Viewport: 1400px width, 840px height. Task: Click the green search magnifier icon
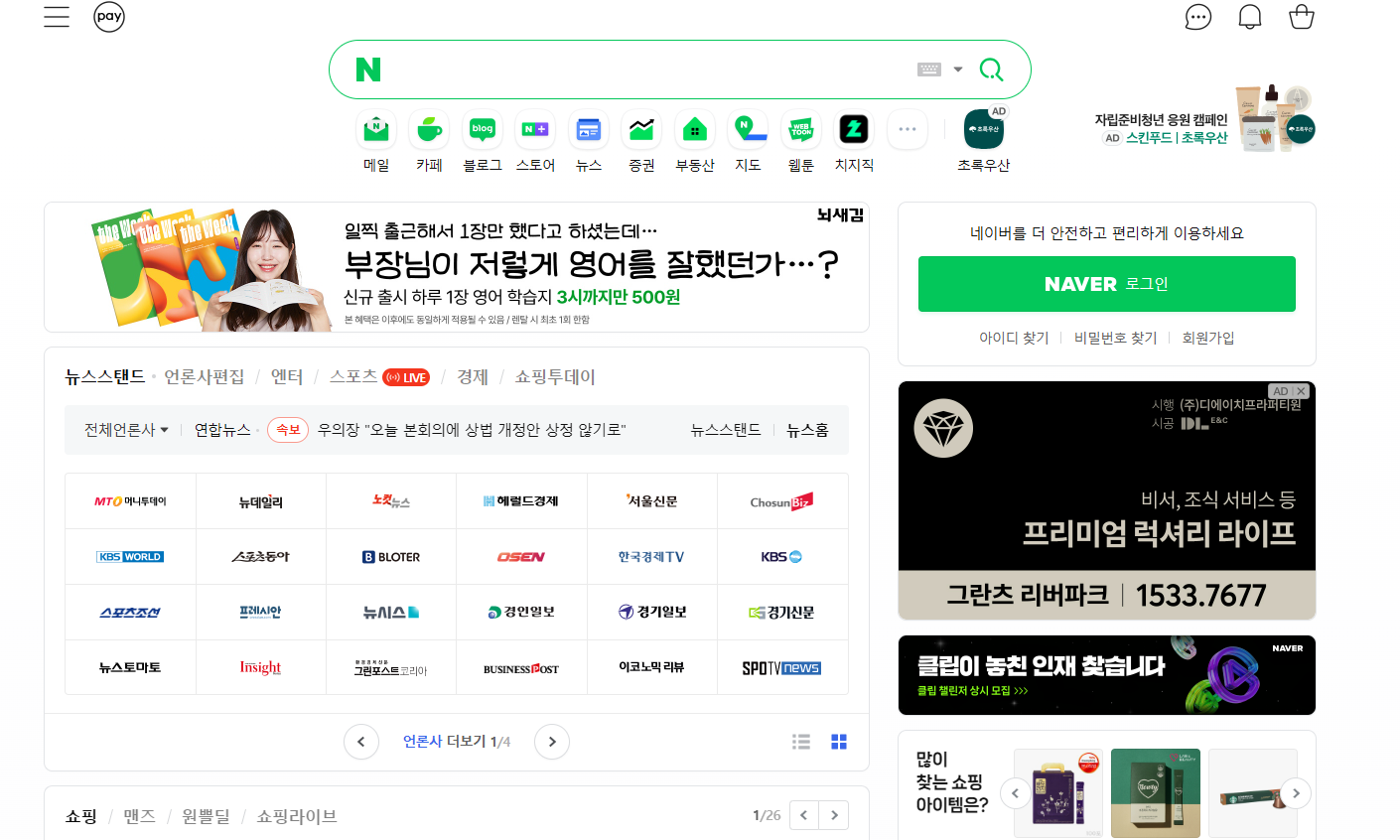(x=991, y=70)
